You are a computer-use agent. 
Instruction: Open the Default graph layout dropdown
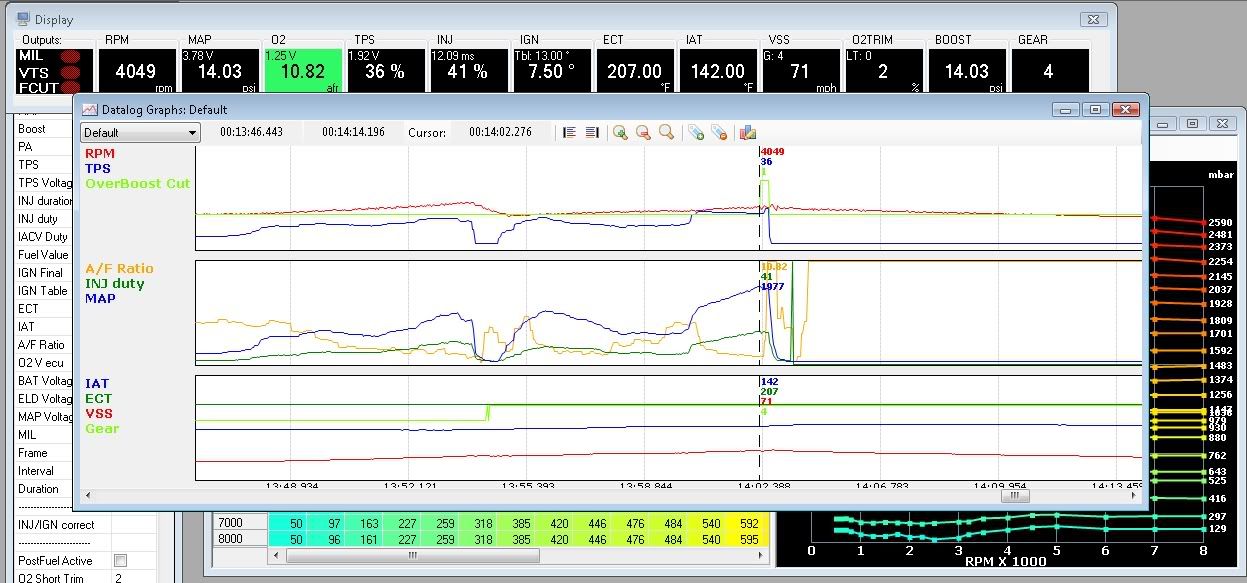140,132
